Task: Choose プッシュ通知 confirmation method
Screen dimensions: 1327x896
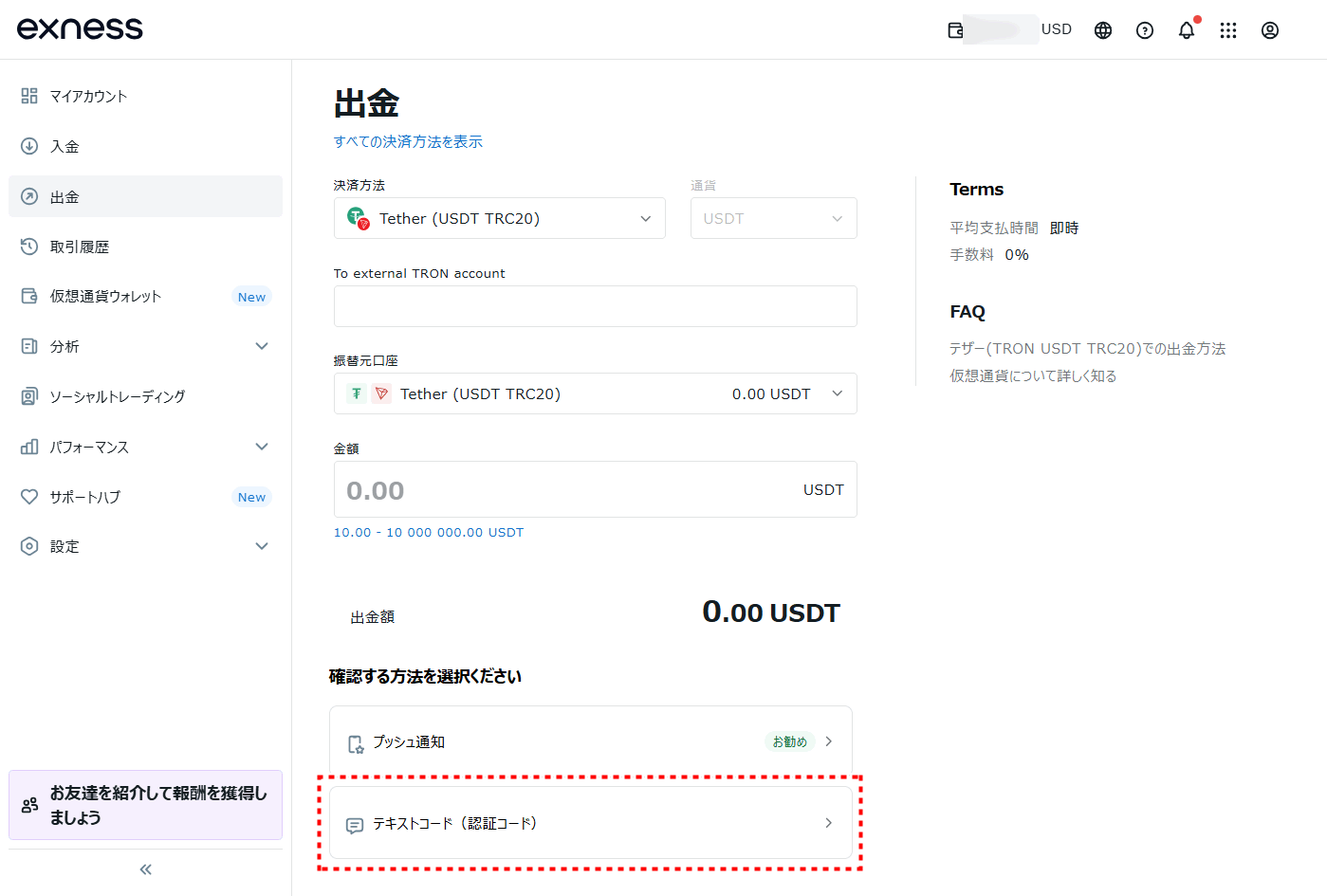Action: 591,741
